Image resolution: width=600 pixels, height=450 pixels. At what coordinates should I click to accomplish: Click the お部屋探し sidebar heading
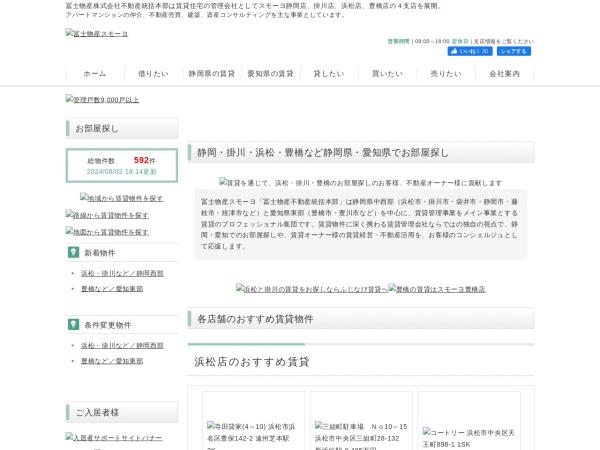pos(122,128)
